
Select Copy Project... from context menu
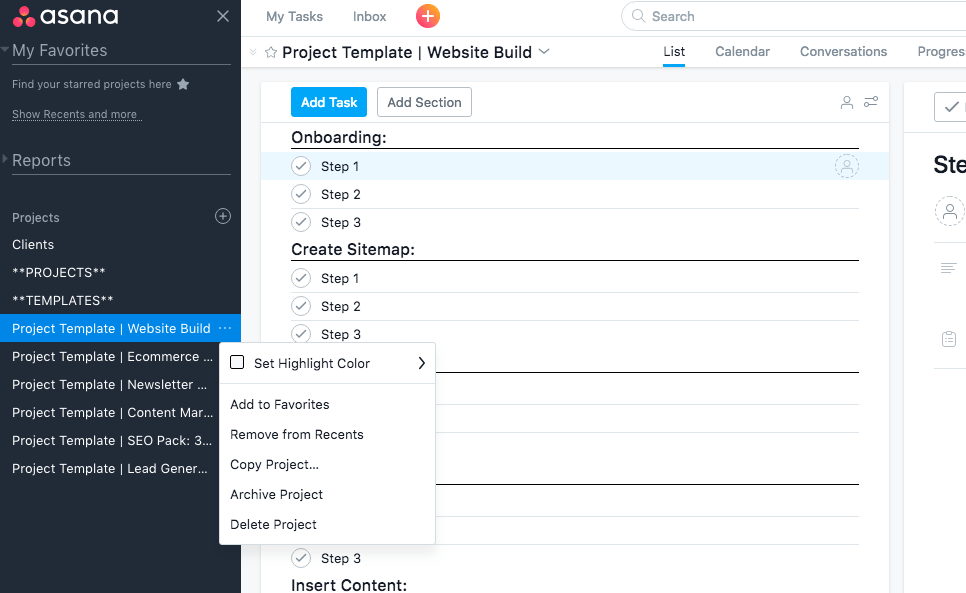click(x=274, y=464)
